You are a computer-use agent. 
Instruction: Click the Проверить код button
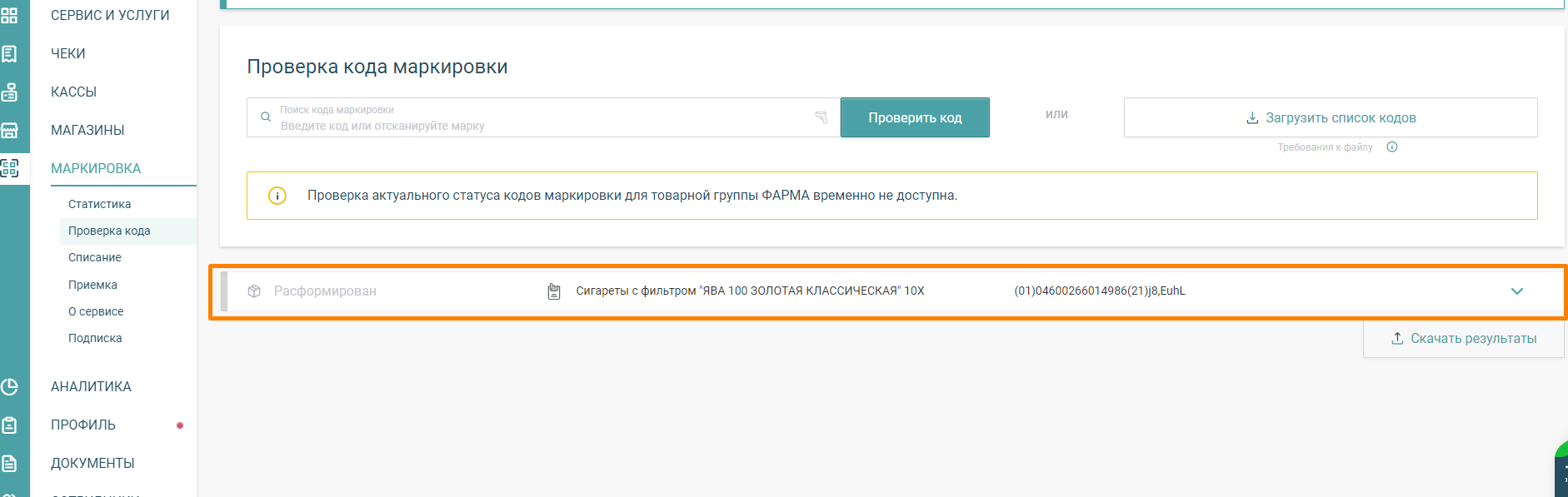coord(915,117)
